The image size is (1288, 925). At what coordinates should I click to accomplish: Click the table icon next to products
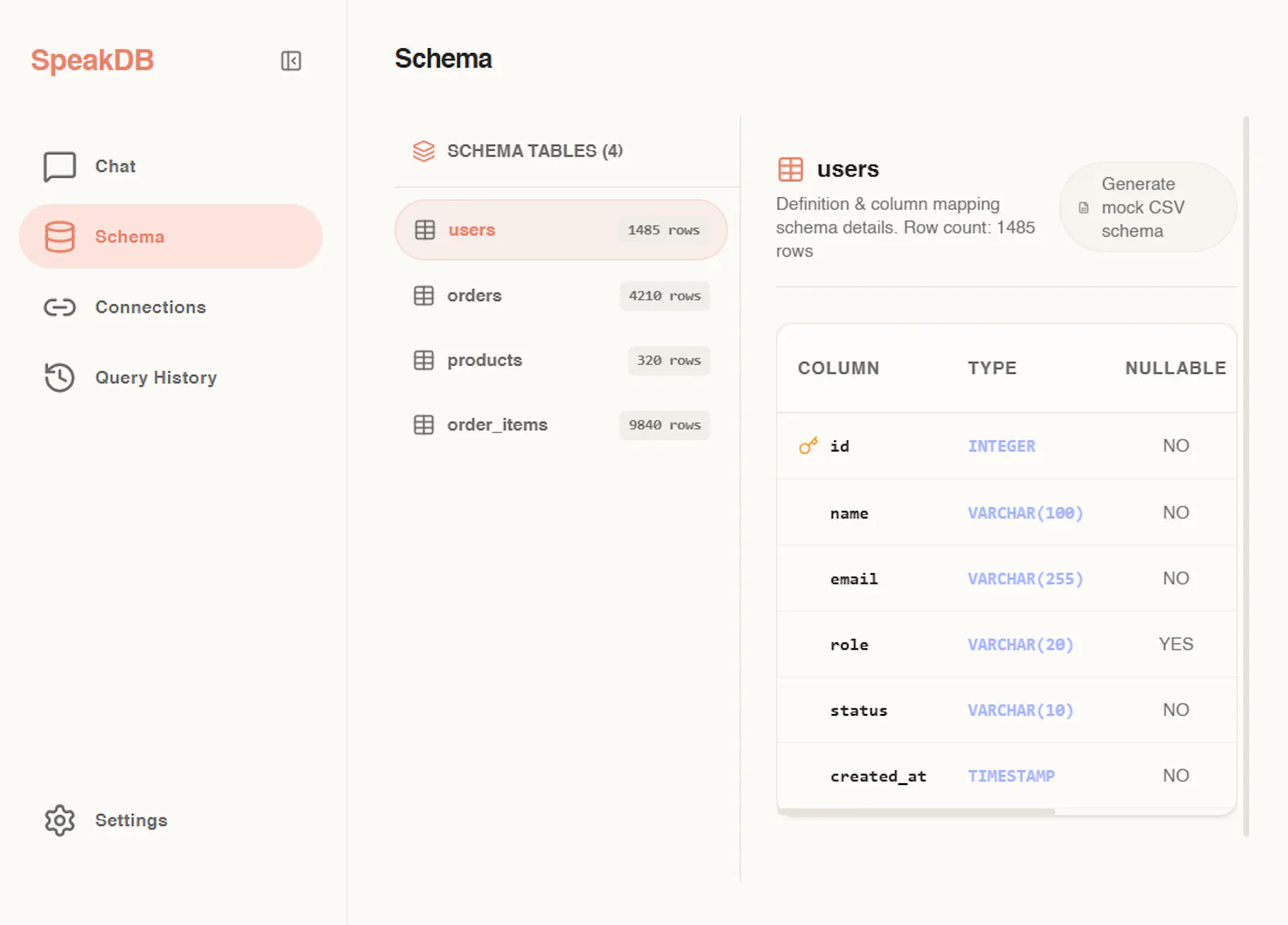pyautogui.click(x=423, y=360)
